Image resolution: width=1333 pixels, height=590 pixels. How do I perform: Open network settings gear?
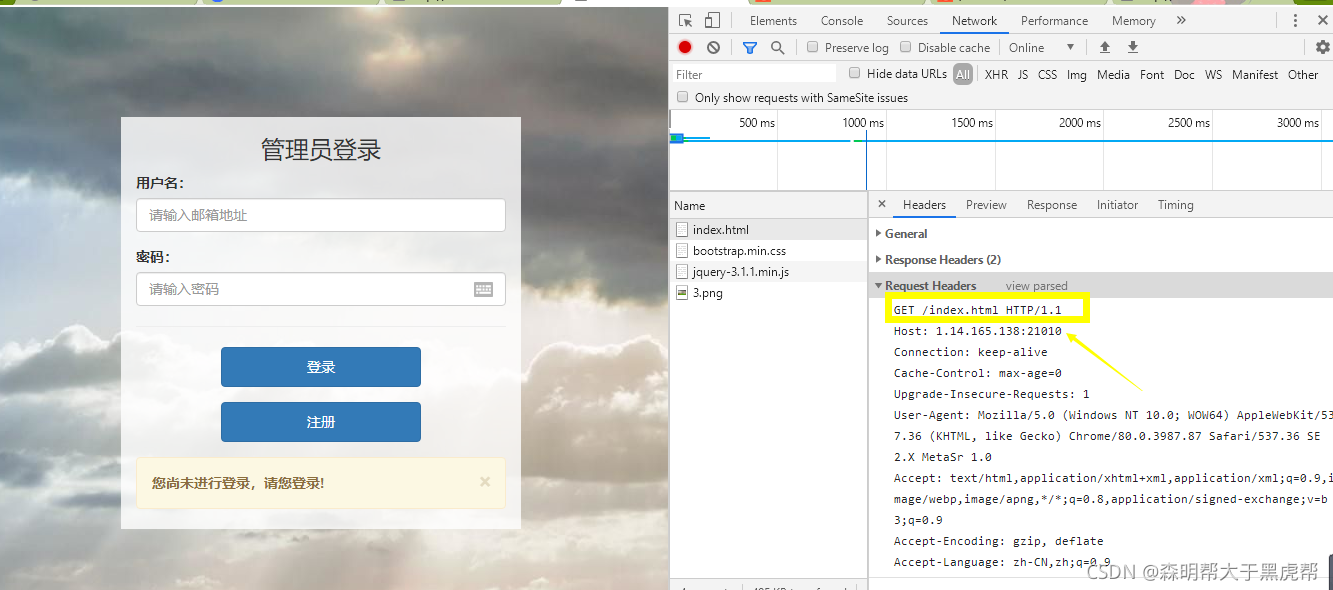(1323, 47)
